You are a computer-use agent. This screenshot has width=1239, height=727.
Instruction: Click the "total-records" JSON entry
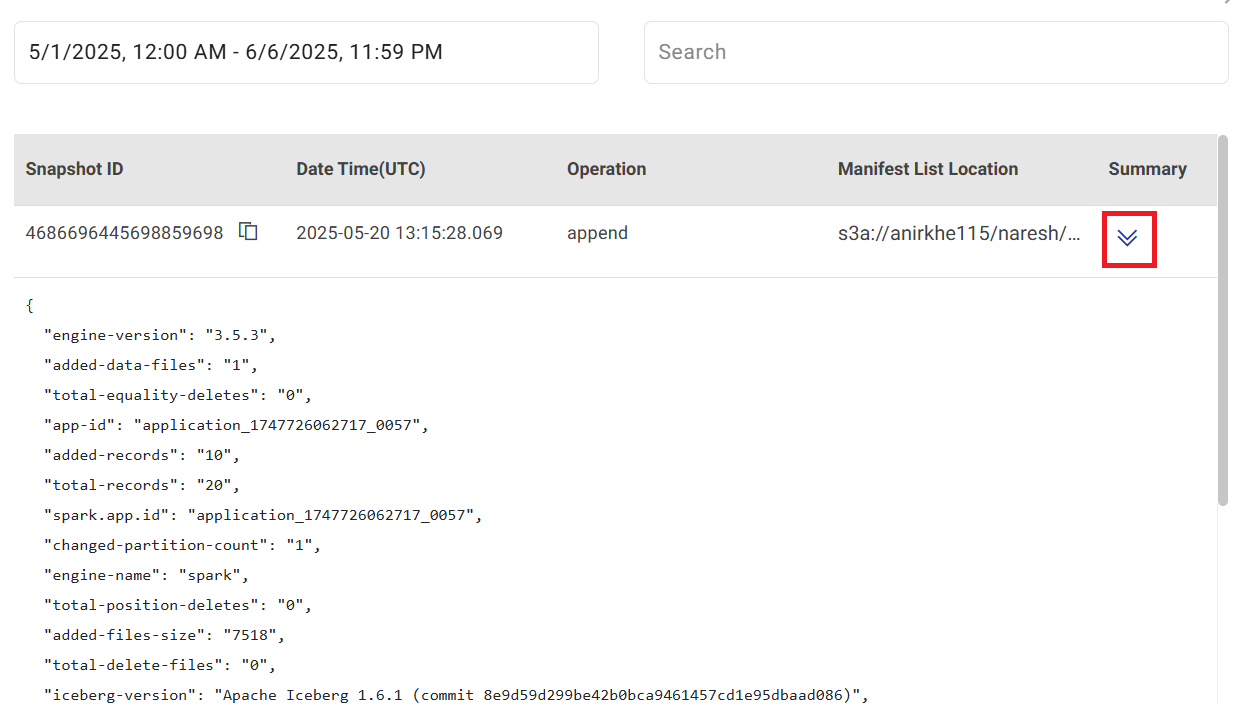click(x=142, y=485)
